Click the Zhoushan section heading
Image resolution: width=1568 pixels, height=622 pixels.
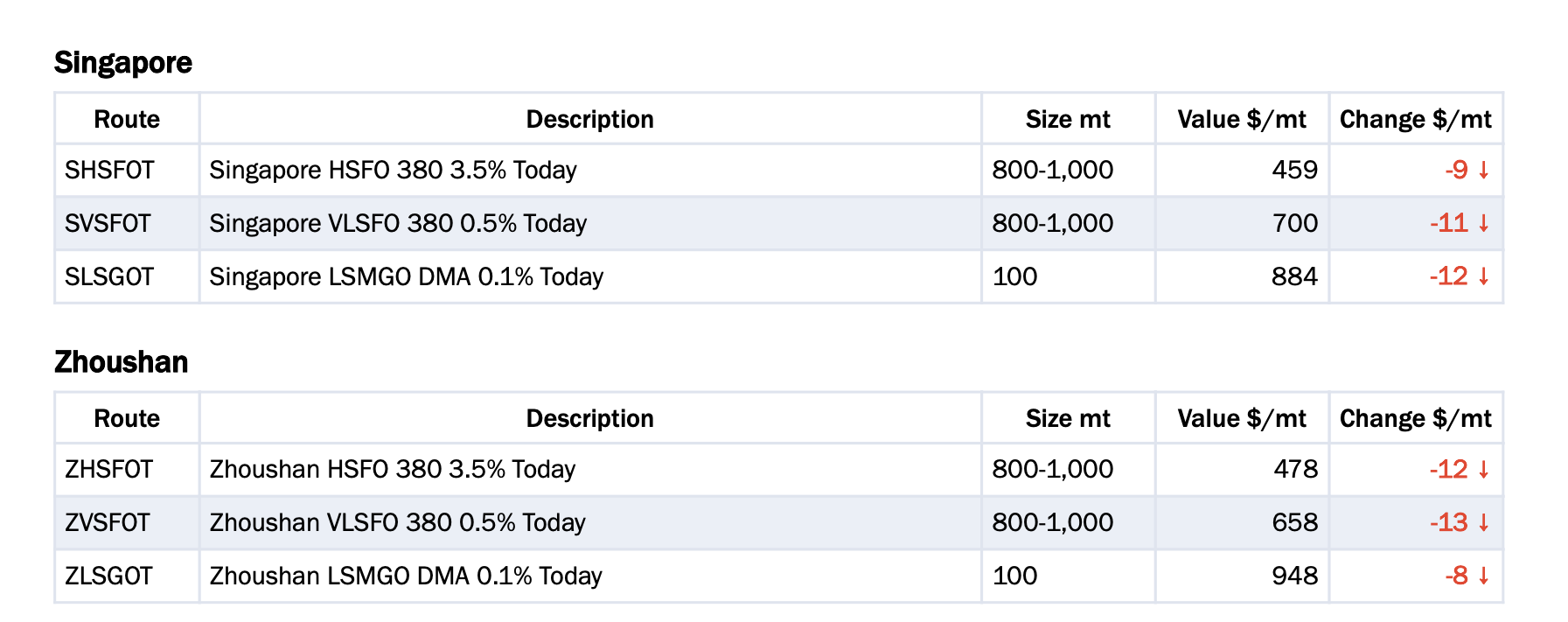point(122,362)
